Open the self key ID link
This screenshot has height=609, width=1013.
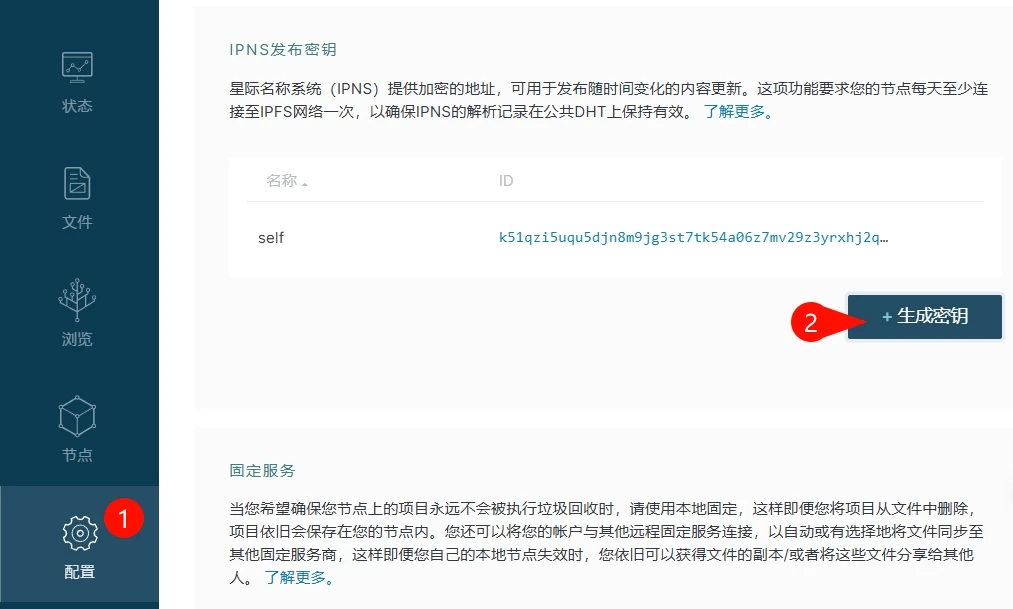click(693, 238)
